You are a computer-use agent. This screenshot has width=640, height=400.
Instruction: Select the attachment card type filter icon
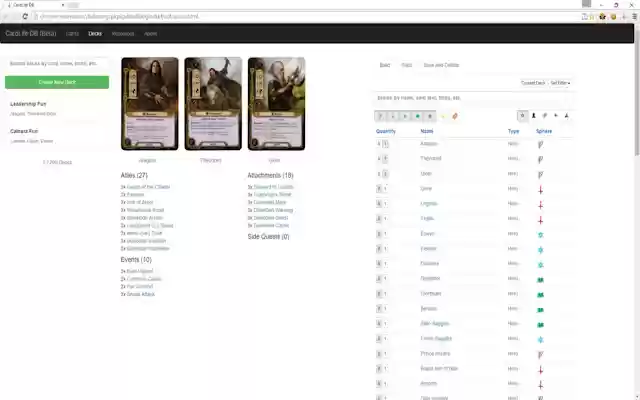click(x=544, y=116)
